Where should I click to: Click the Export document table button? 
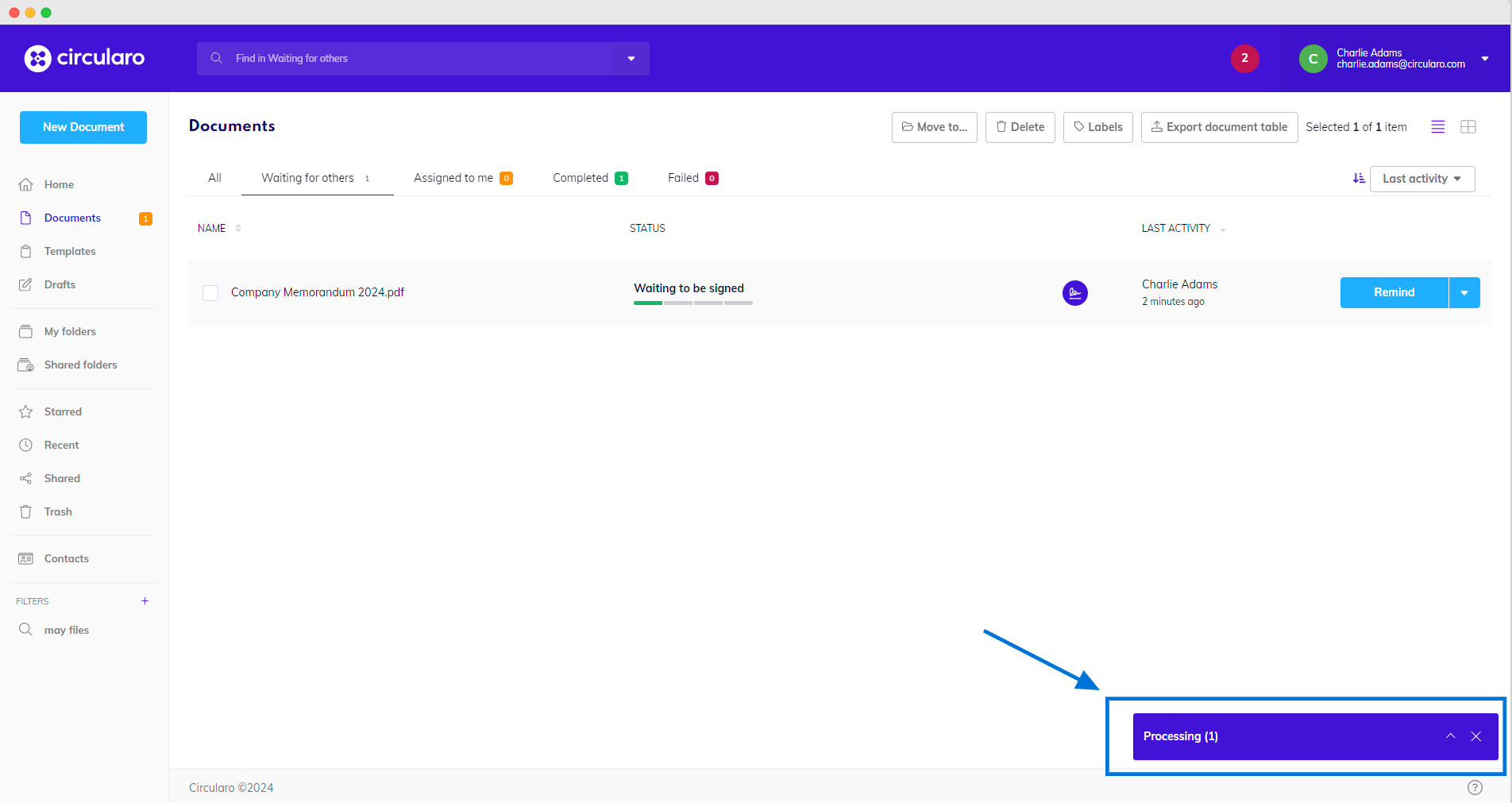click(x=1219, y=127)
